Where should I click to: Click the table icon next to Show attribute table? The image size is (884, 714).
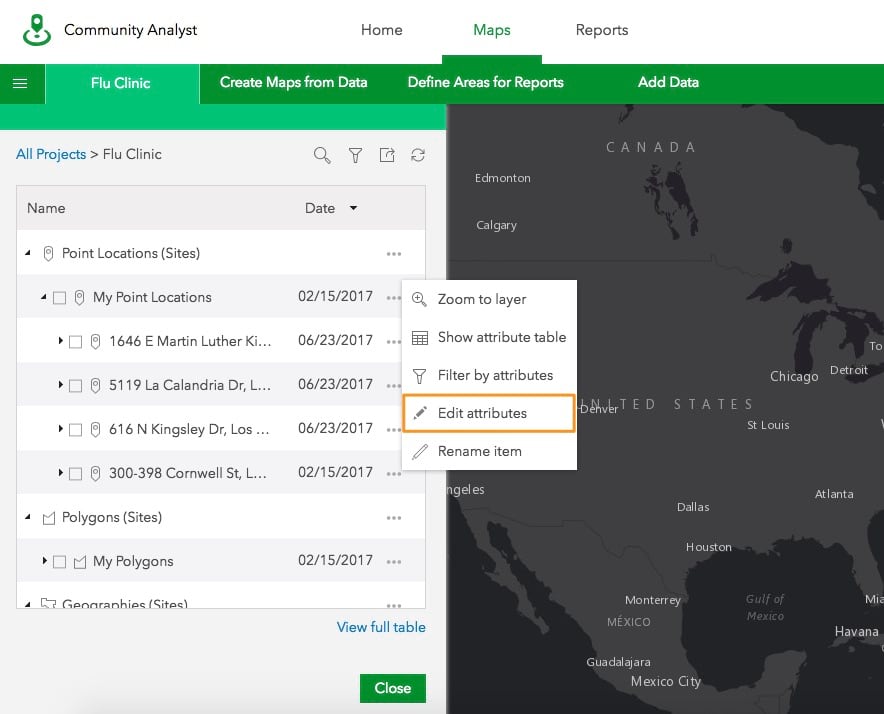(419, 338)
